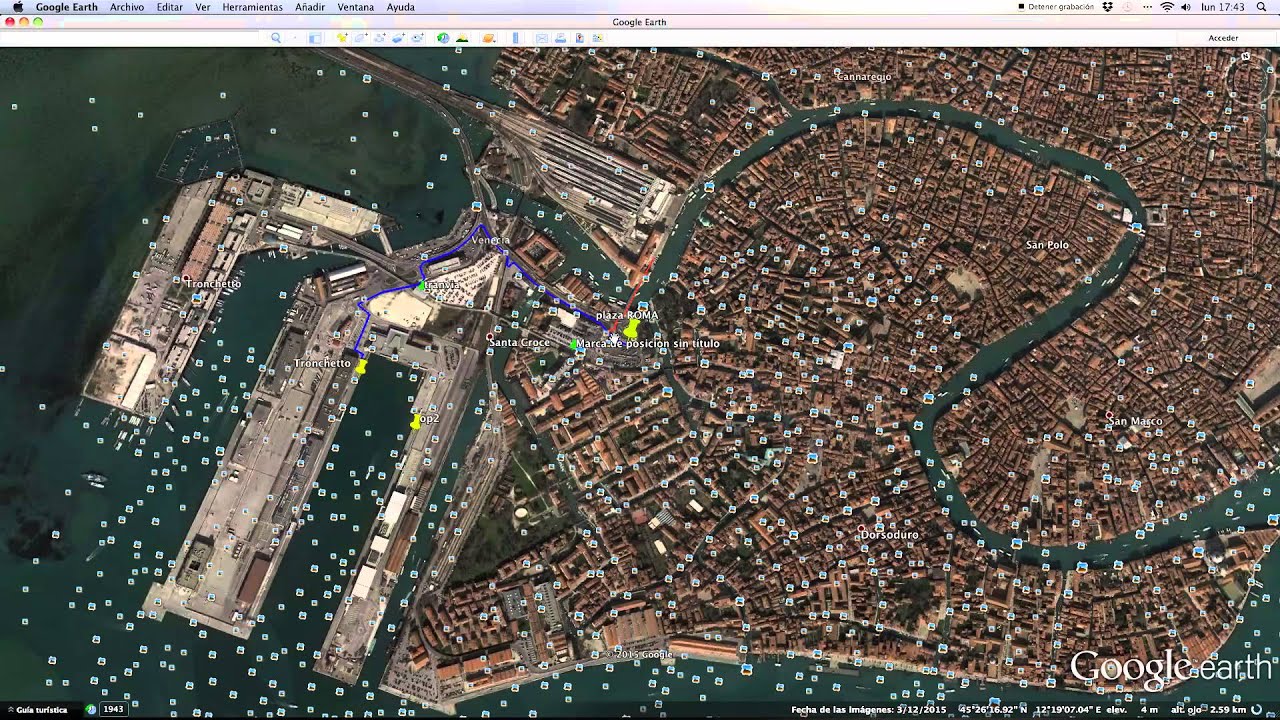1280x720 pixels.
Task: Click the green Tranvia placemark
Action: 420,286
